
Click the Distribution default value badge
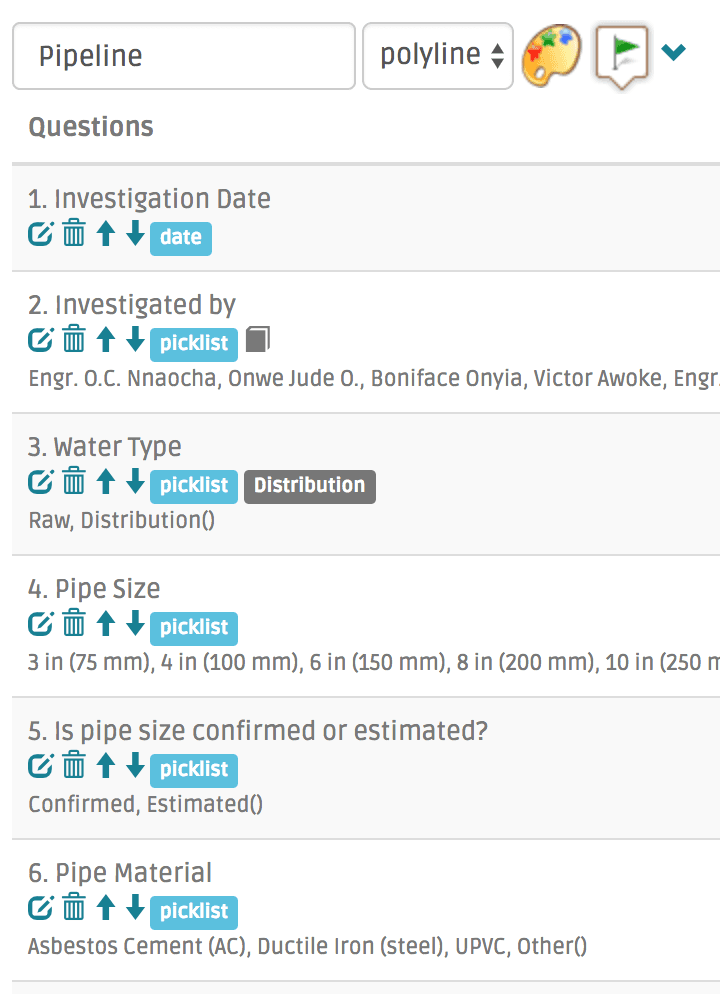(x=309, y=486)
